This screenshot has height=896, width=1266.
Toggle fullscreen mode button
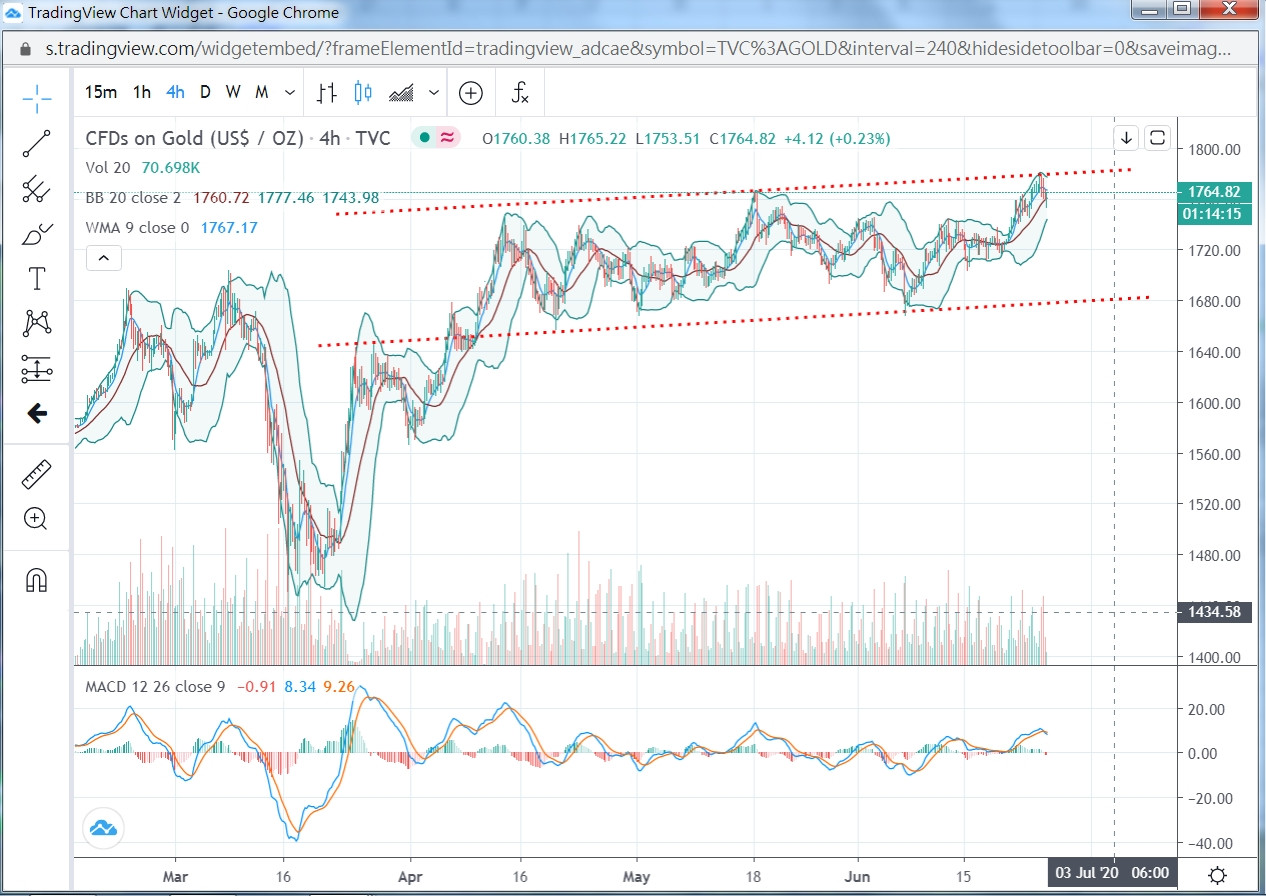(x=1158, y=138)
